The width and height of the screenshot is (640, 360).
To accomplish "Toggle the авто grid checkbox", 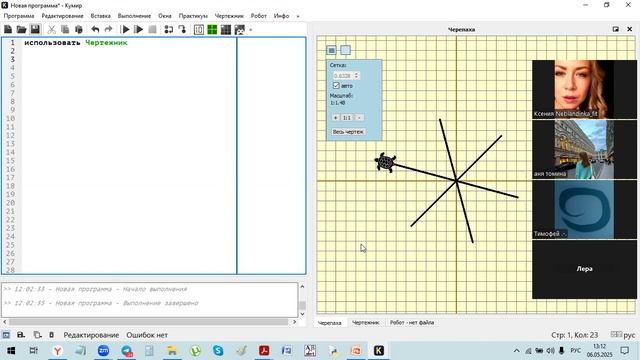I will (x=336, y=85).
